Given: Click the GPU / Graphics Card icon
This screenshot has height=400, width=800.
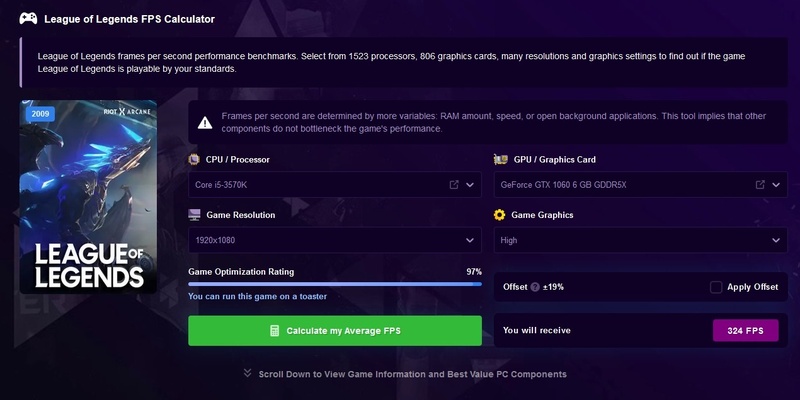Looking at the screenshot, I should coord(500,159).
